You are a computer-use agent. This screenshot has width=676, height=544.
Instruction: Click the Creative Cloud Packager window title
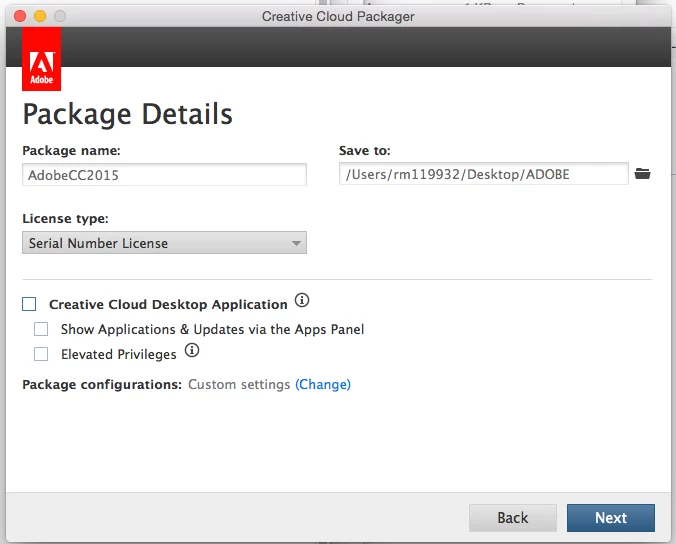(338, 16)
